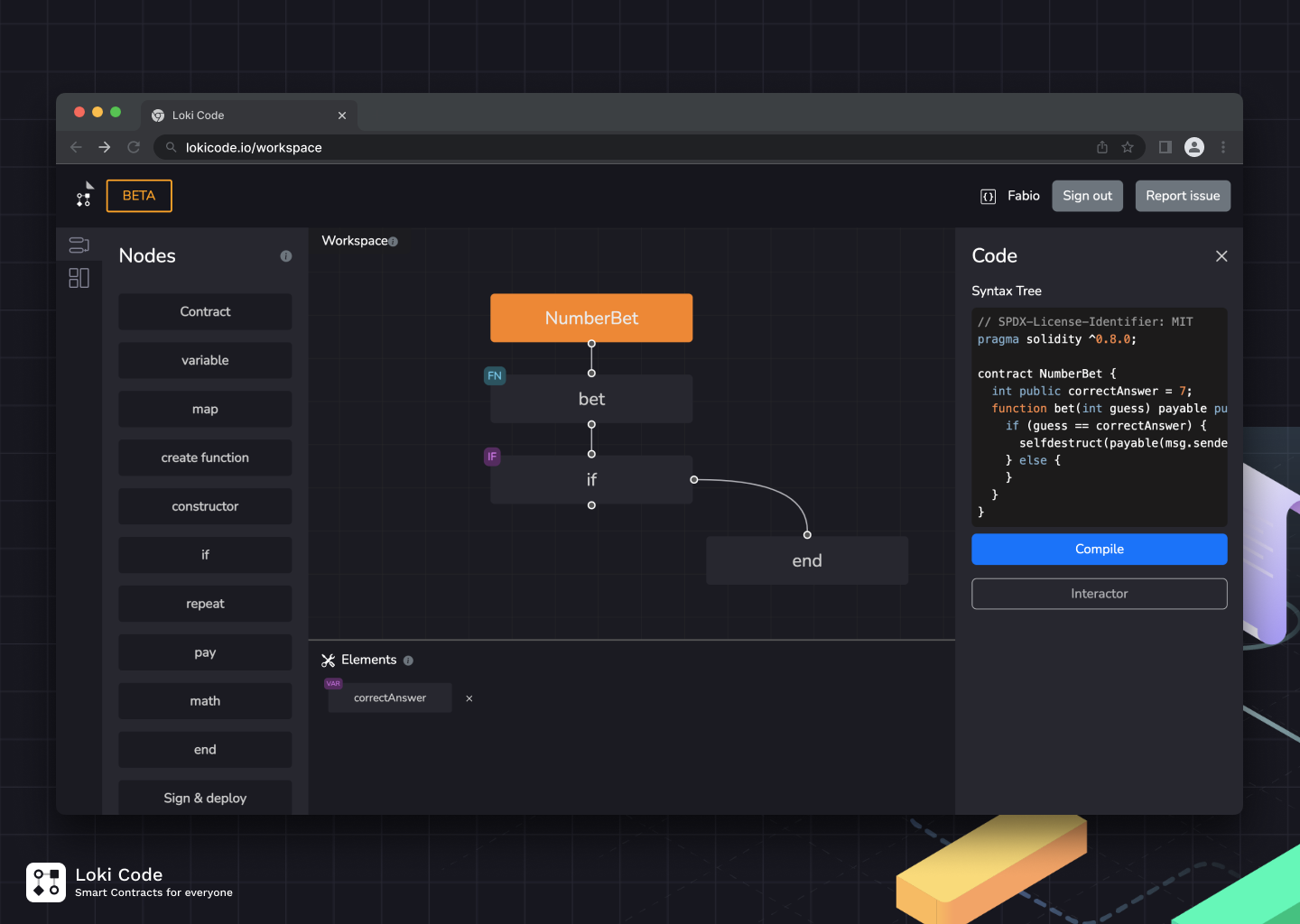Click the IF badge on the if node
Image resolution: width=1300 pixels, height=924 pixels.
pyautogui.click(x=492, y=457)
